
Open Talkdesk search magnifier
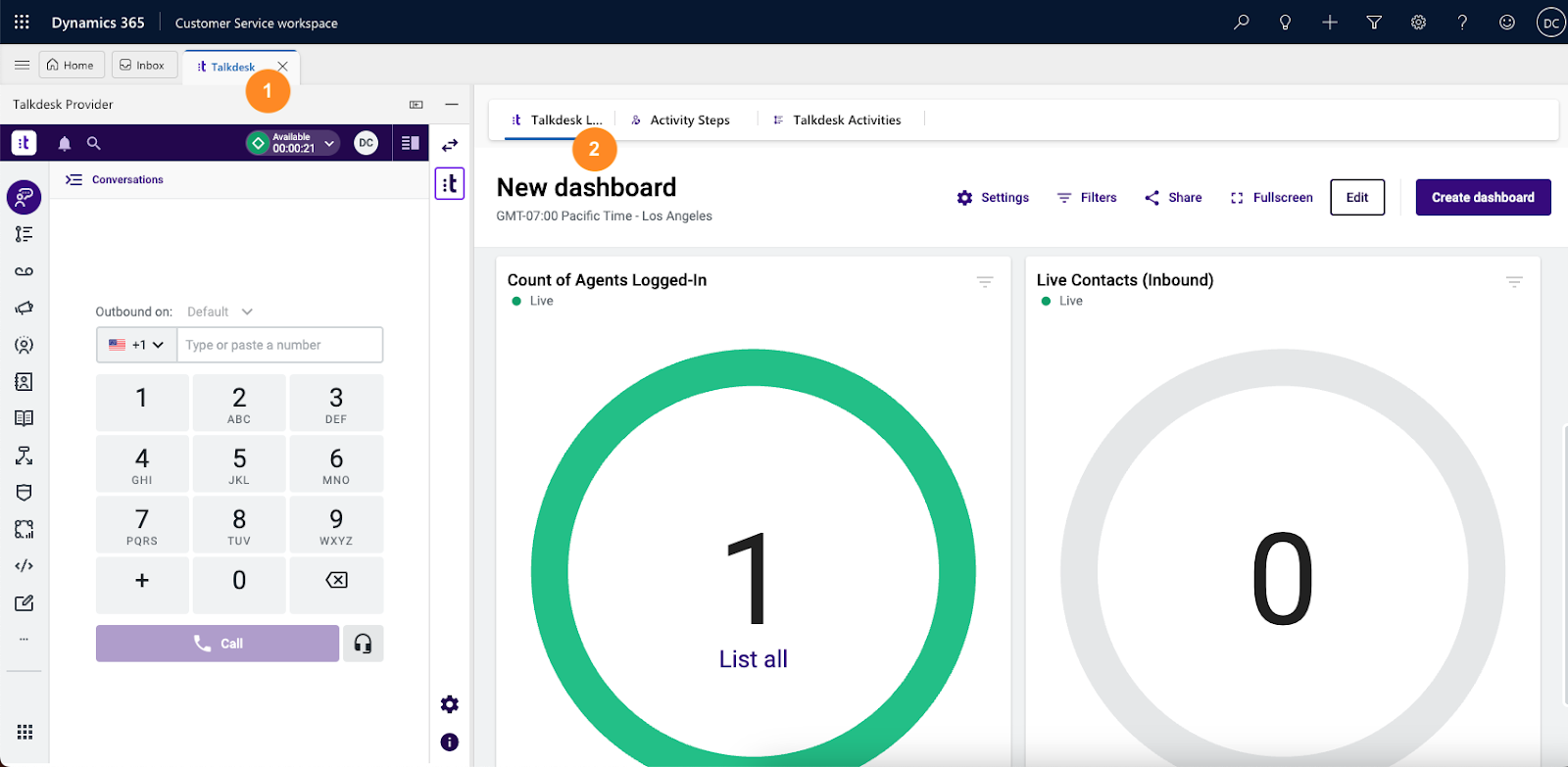[x=94, y=143]
